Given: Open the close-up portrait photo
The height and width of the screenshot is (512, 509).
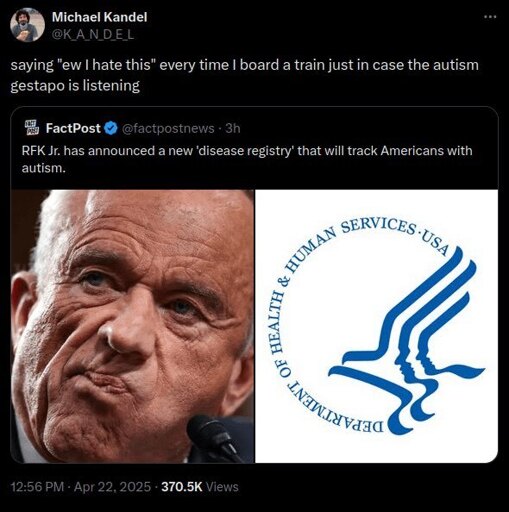Looking at the screenshot, I should [132, 326].
